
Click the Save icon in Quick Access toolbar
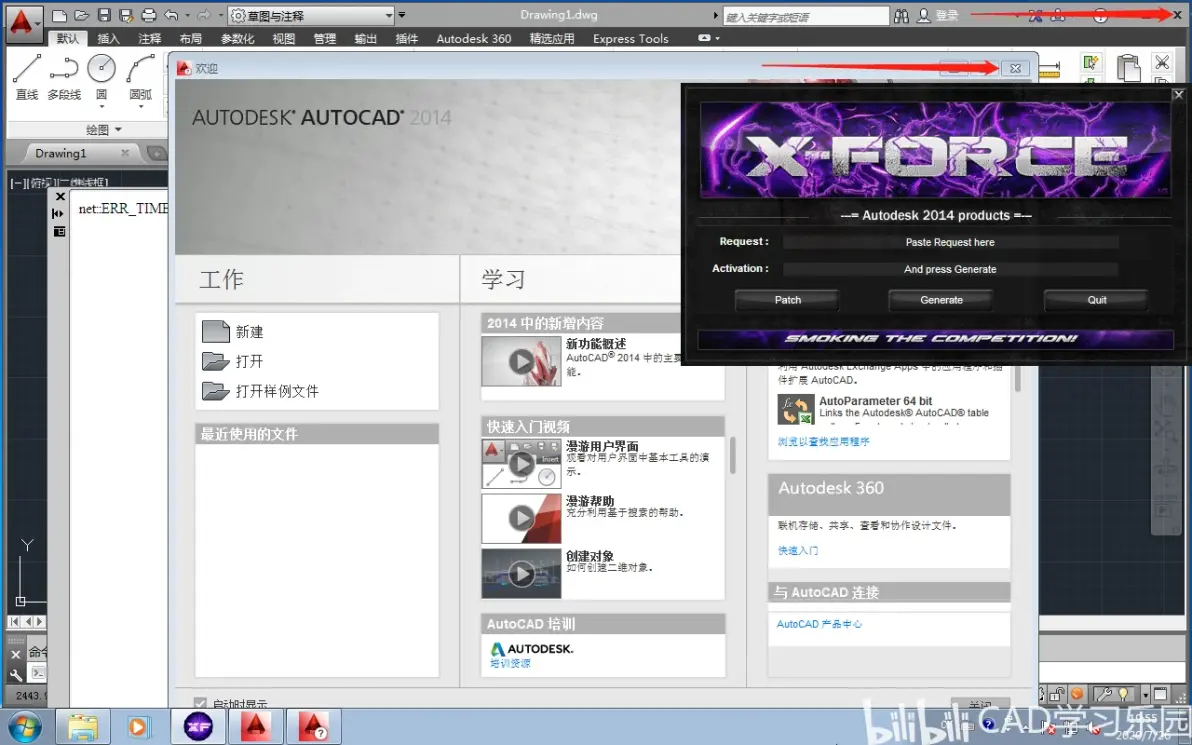pos(104,15)
